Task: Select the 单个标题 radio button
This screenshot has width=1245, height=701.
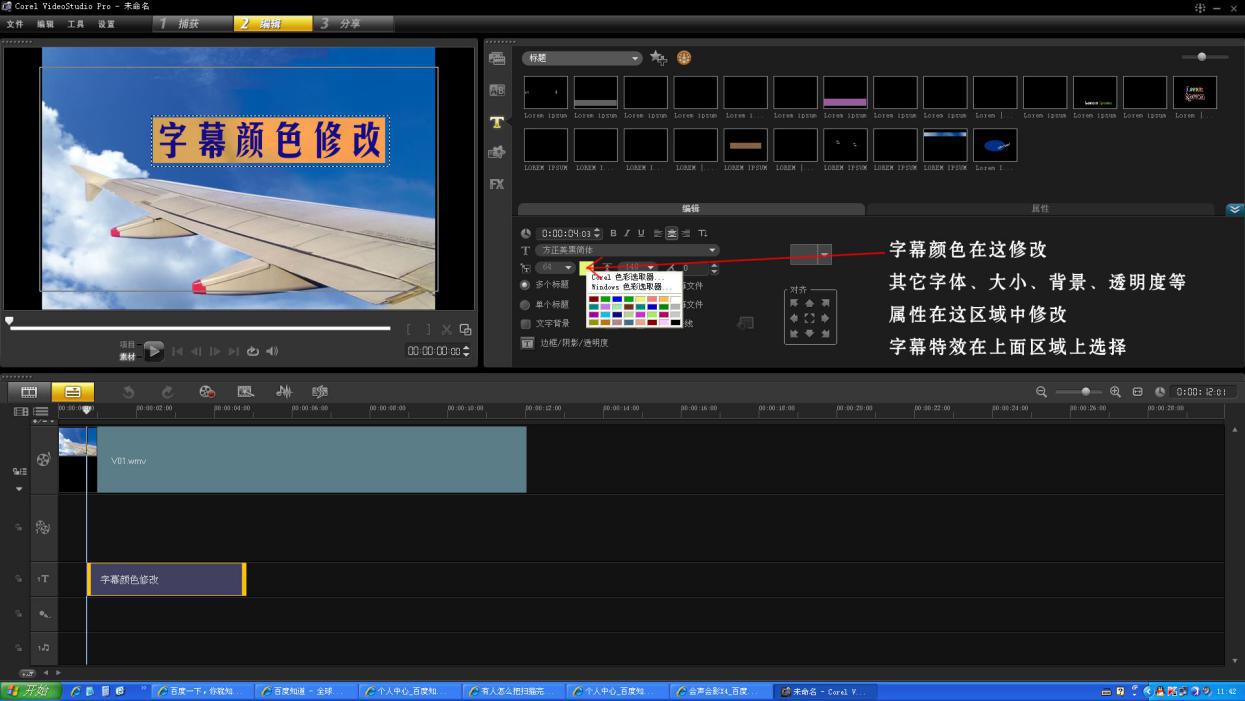Action: 525,304
